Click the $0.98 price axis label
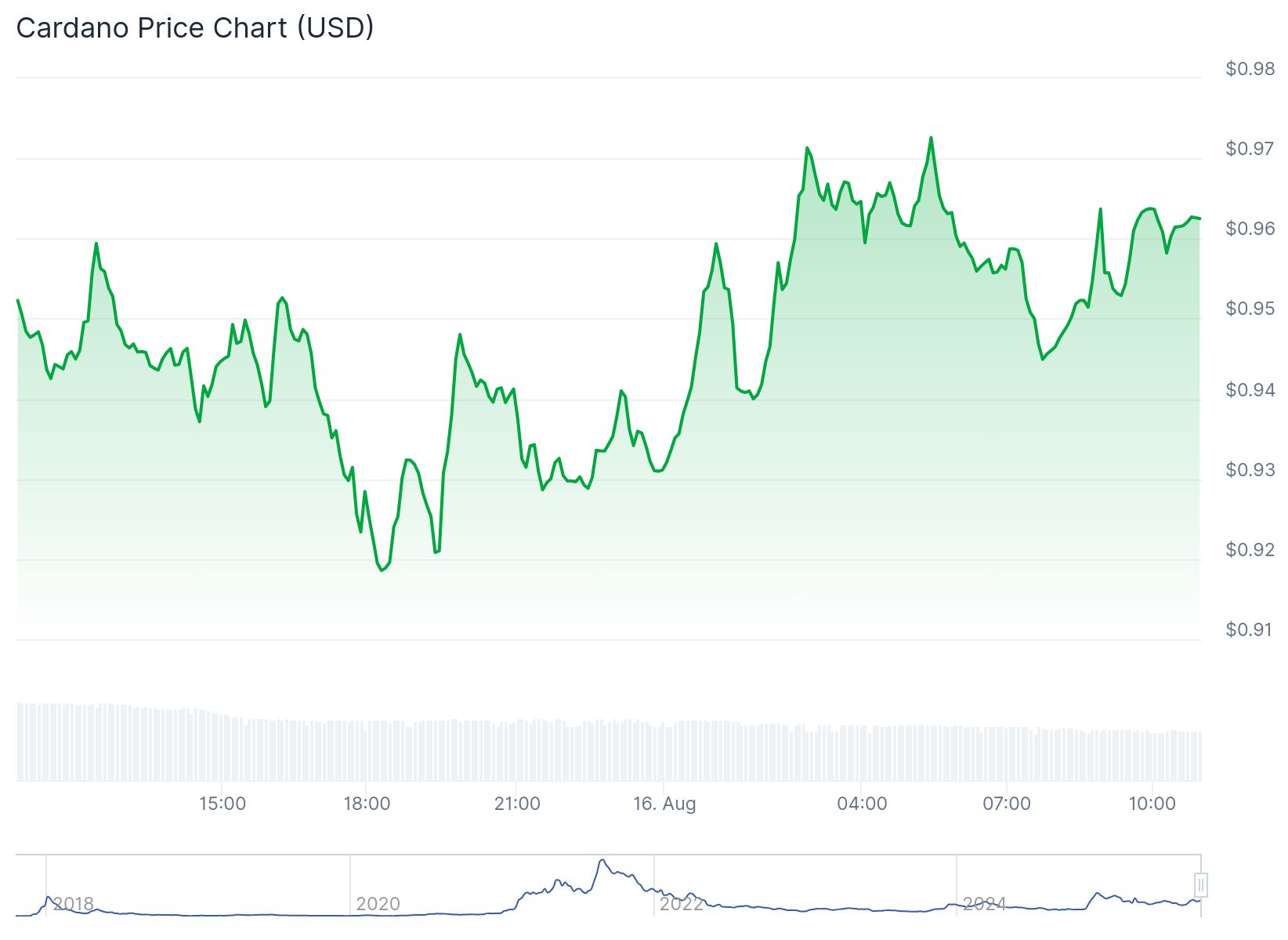This screenshot has height=940, width=1288. 1250,69
